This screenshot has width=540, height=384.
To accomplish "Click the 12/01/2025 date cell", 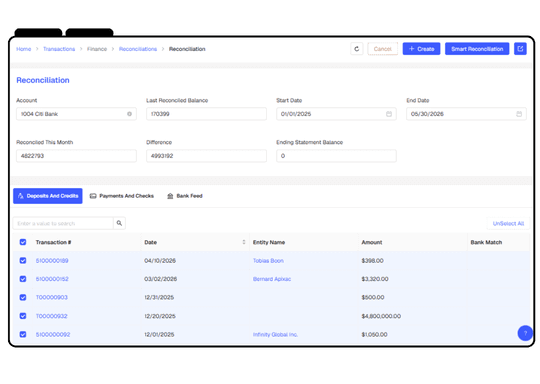I will tap(159, 334).
